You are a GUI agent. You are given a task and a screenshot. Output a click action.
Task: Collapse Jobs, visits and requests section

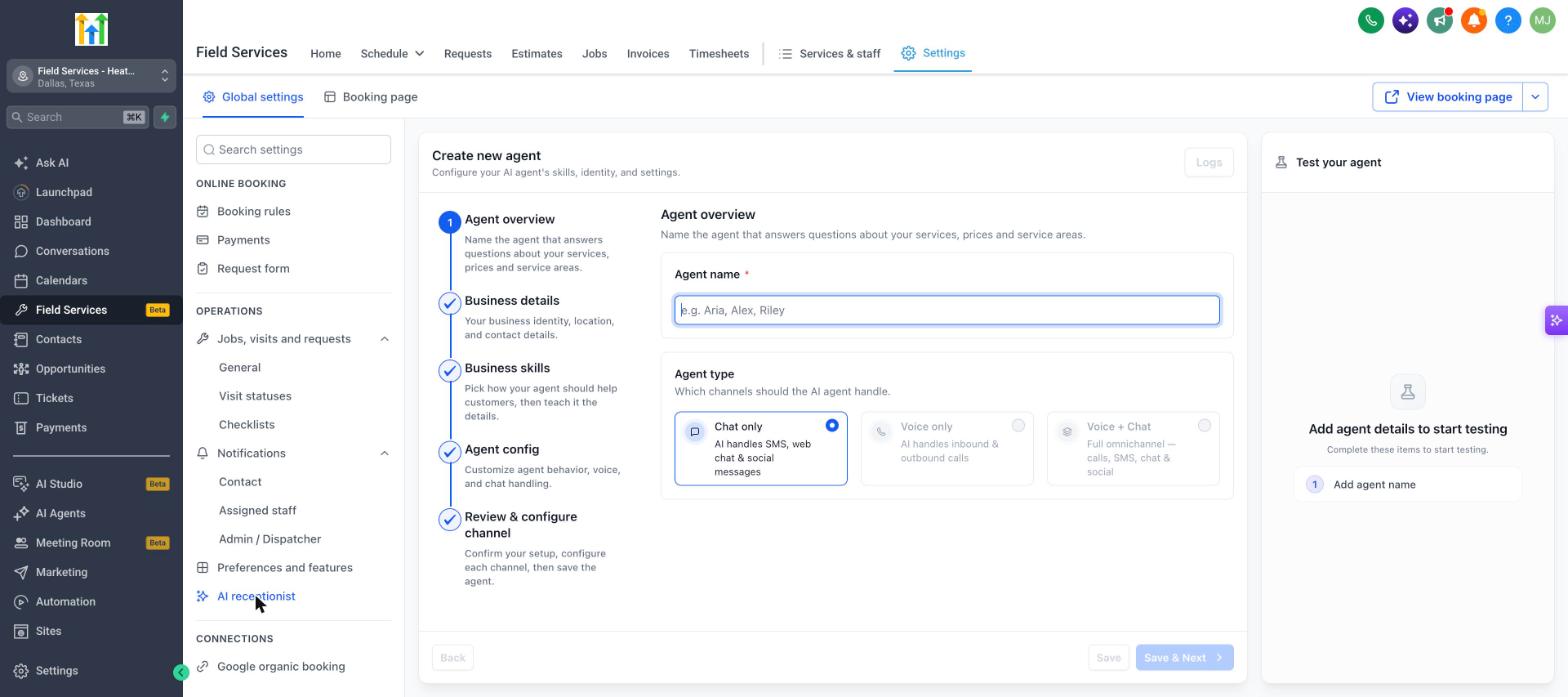tap(384, 339)
